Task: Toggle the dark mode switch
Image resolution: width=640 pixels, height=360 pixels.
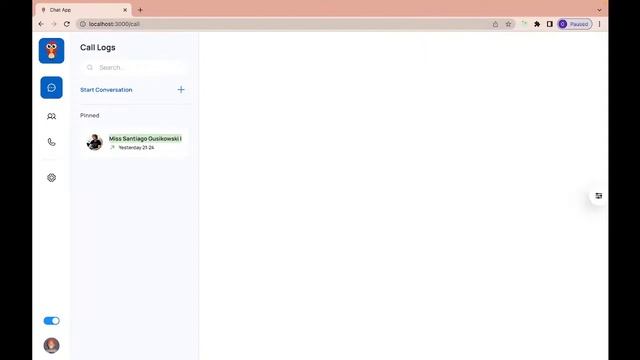Action: coord(51,321)
